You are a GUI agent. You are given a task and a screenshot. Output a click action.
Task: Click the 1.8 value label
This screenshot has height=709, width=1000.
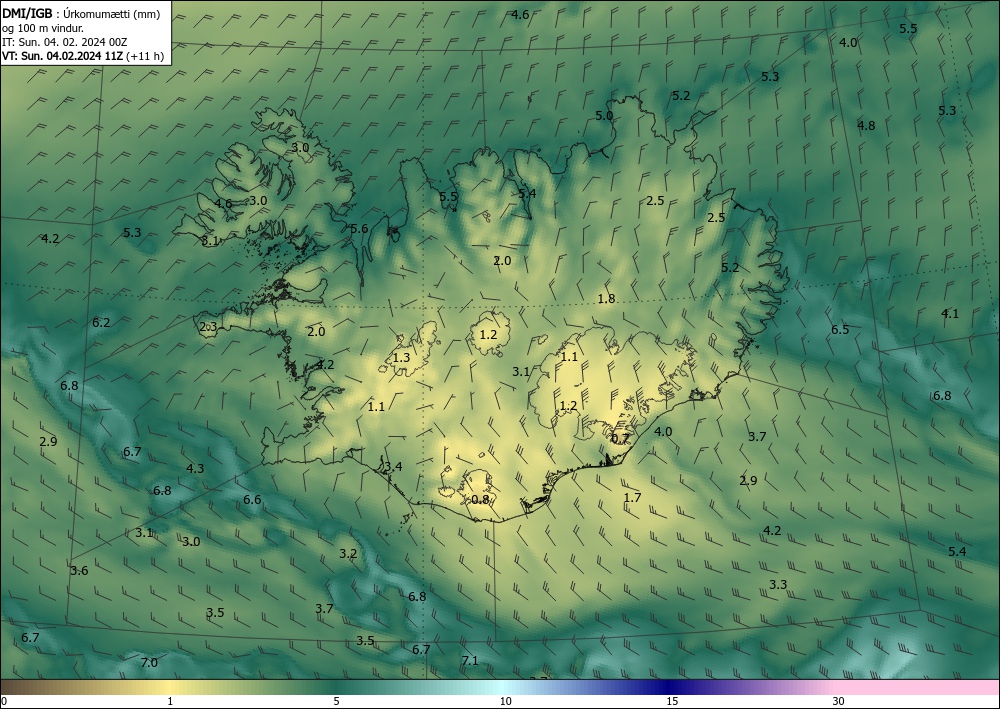click(x=606, y=298)
